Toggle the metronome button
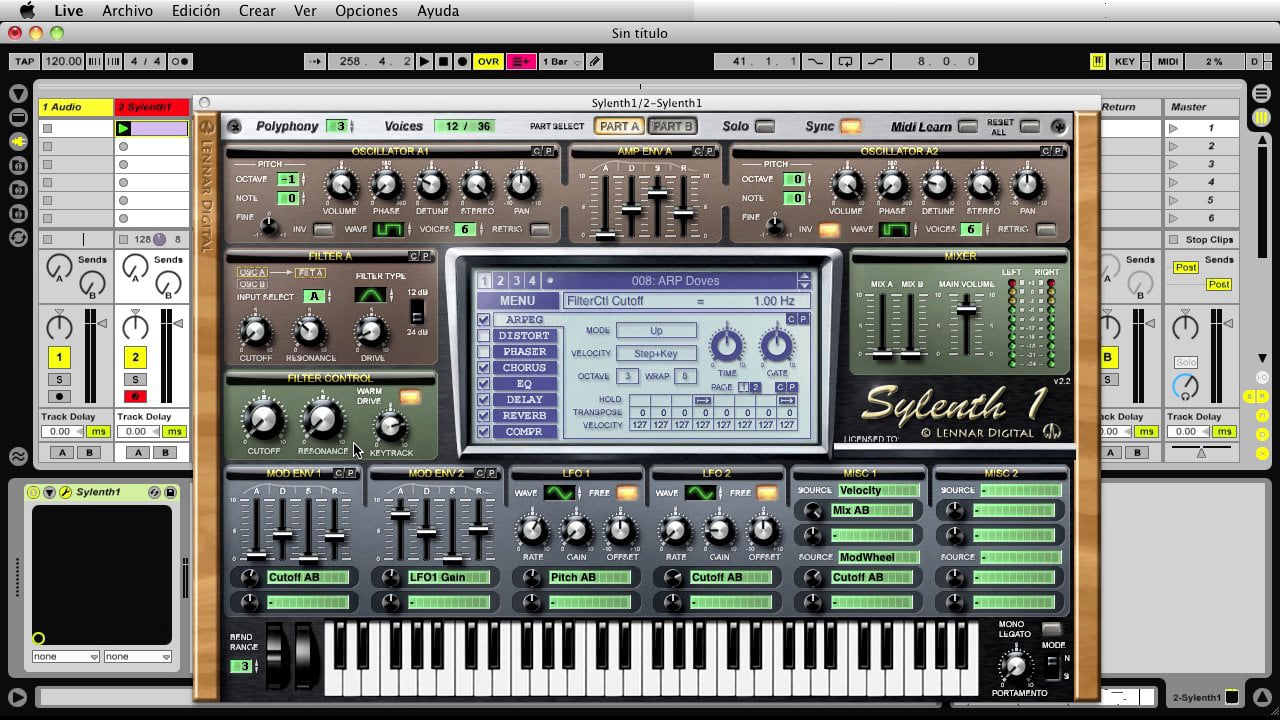 click(x=180, y=61)
